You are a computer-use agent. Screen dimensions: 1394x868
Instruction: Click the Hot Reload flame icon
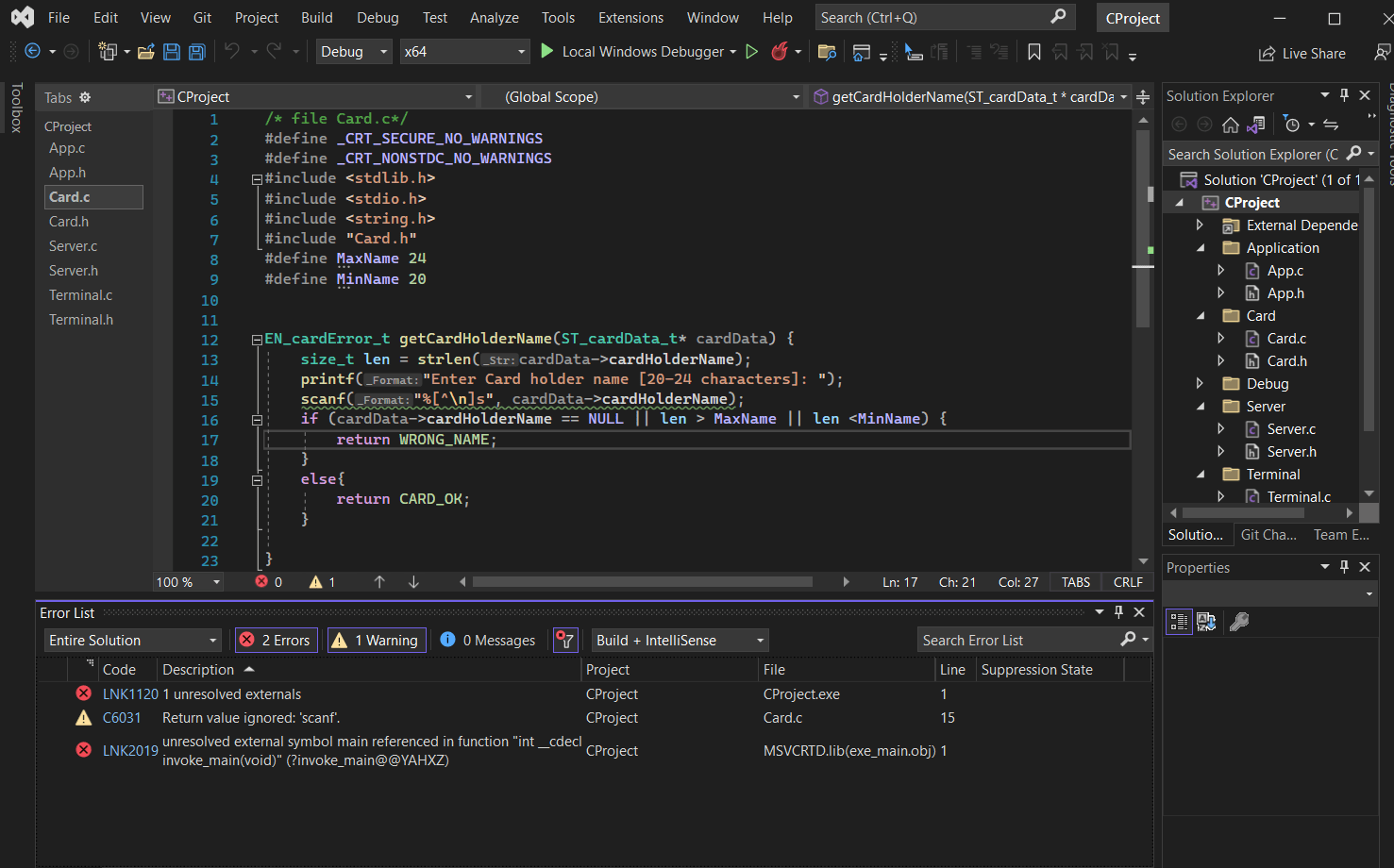point(780,52)
